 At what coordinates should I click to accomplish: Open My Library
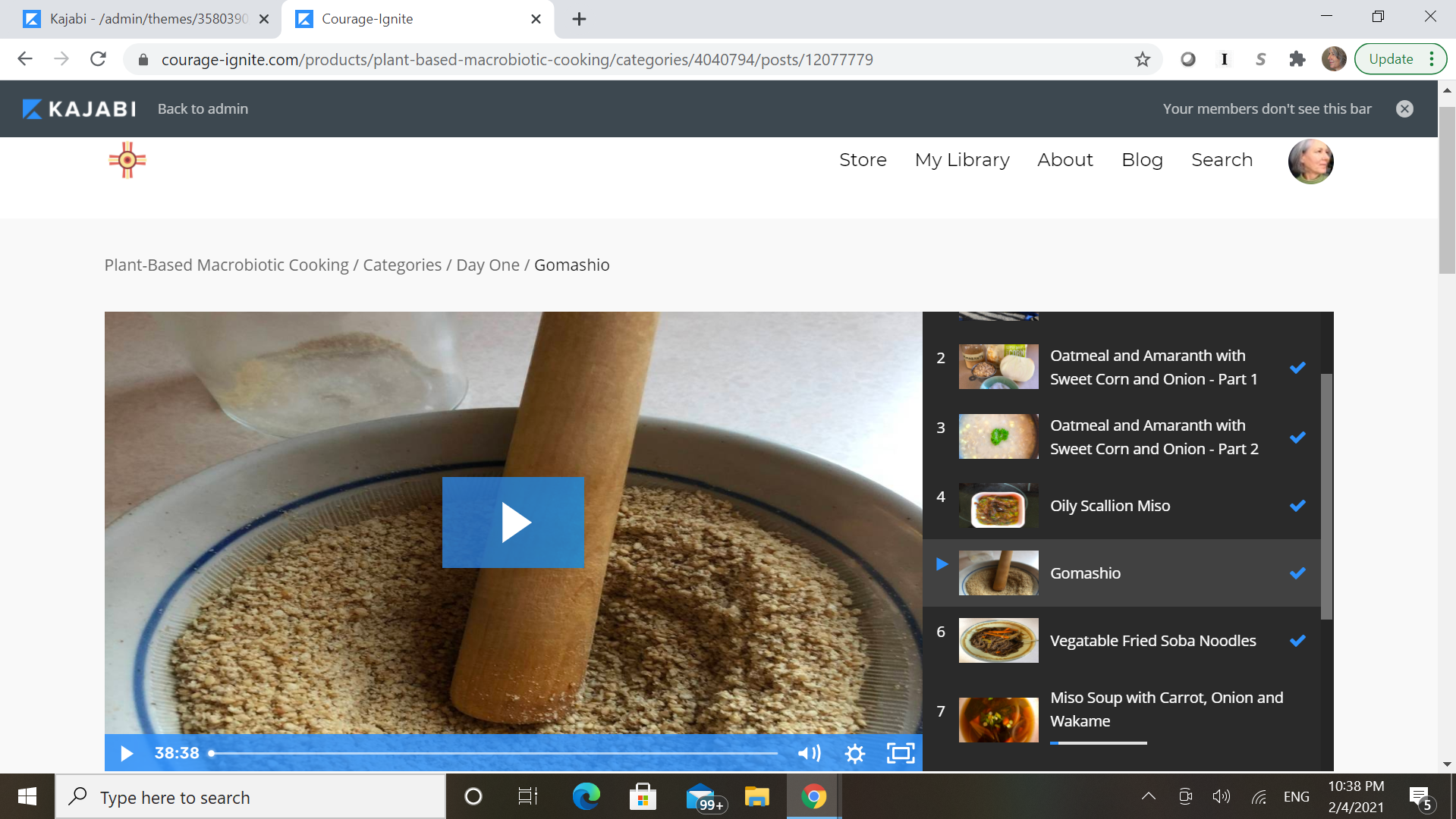tap(962, 160)
